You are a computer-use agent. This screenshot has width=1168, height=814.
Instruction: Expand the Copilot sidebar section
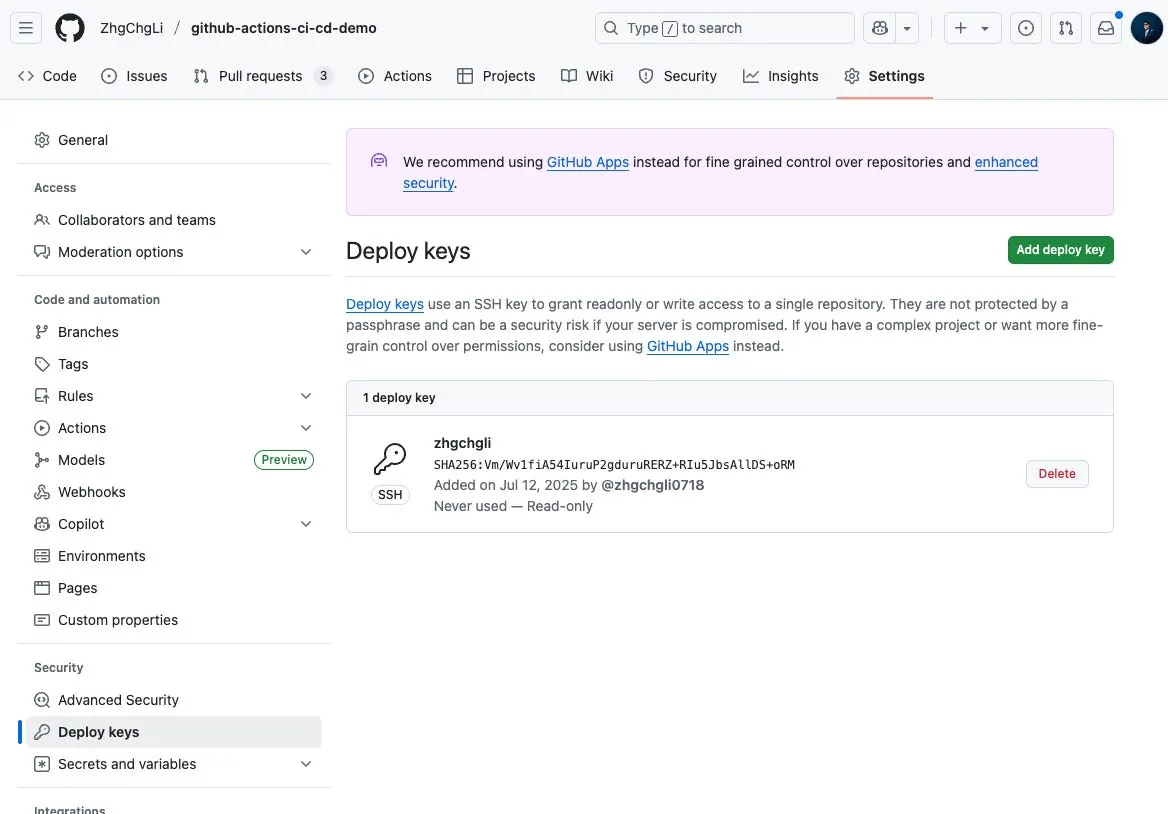[x=306, y=524]
